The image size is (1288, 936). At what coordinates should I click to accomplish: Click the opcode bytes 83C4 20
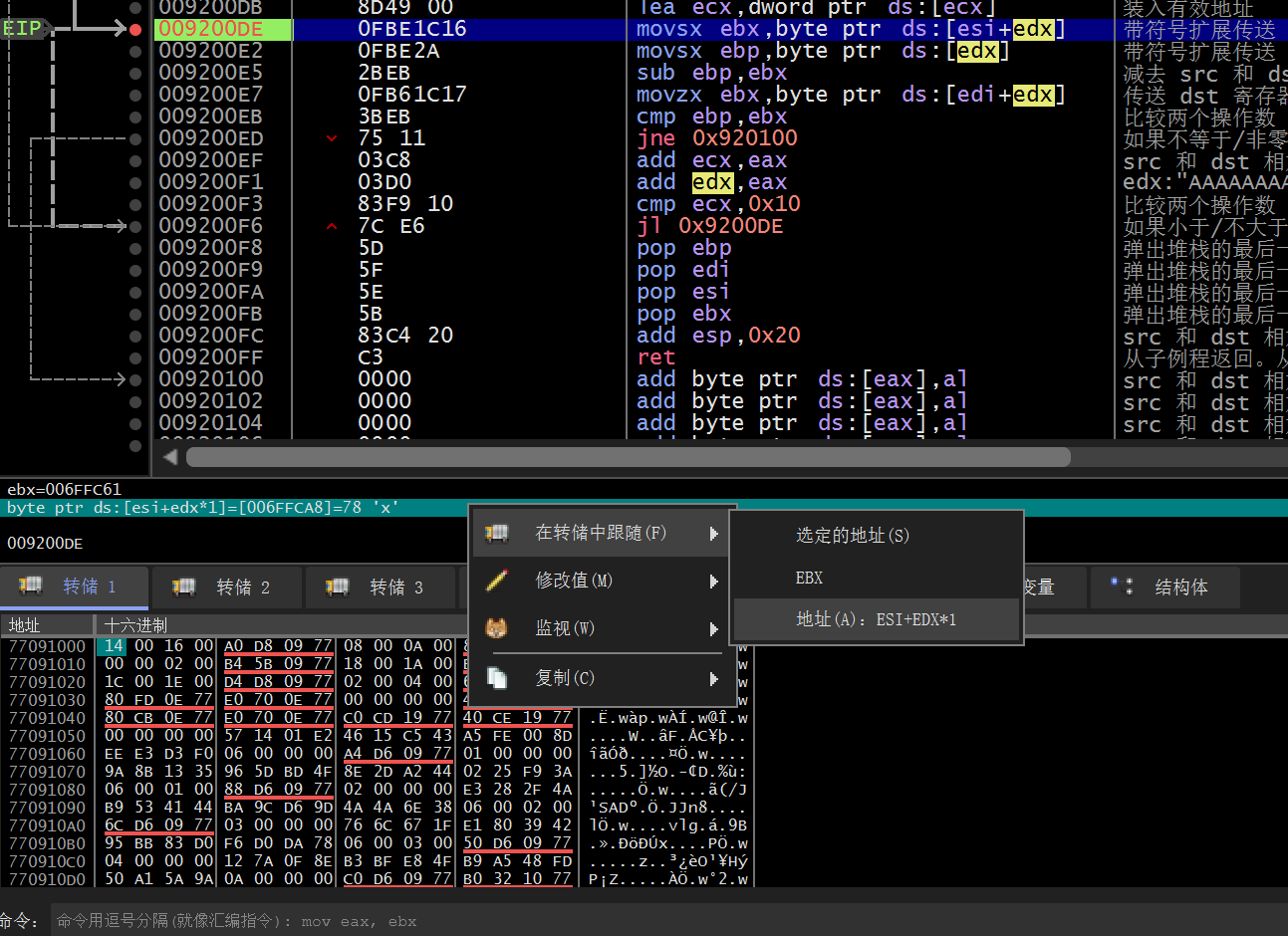pos(405,336)
